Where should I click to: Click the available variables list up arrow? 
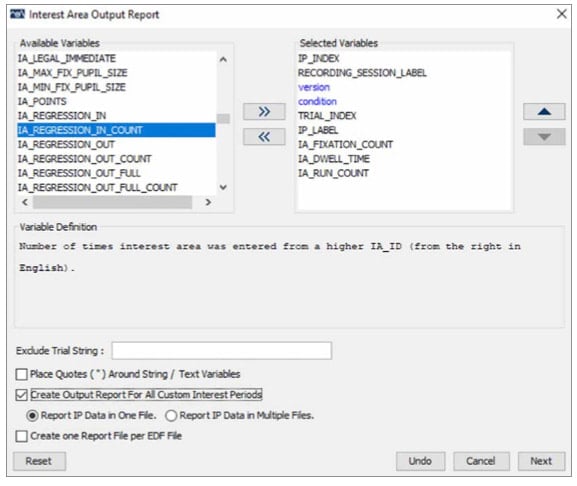[223, 59]
